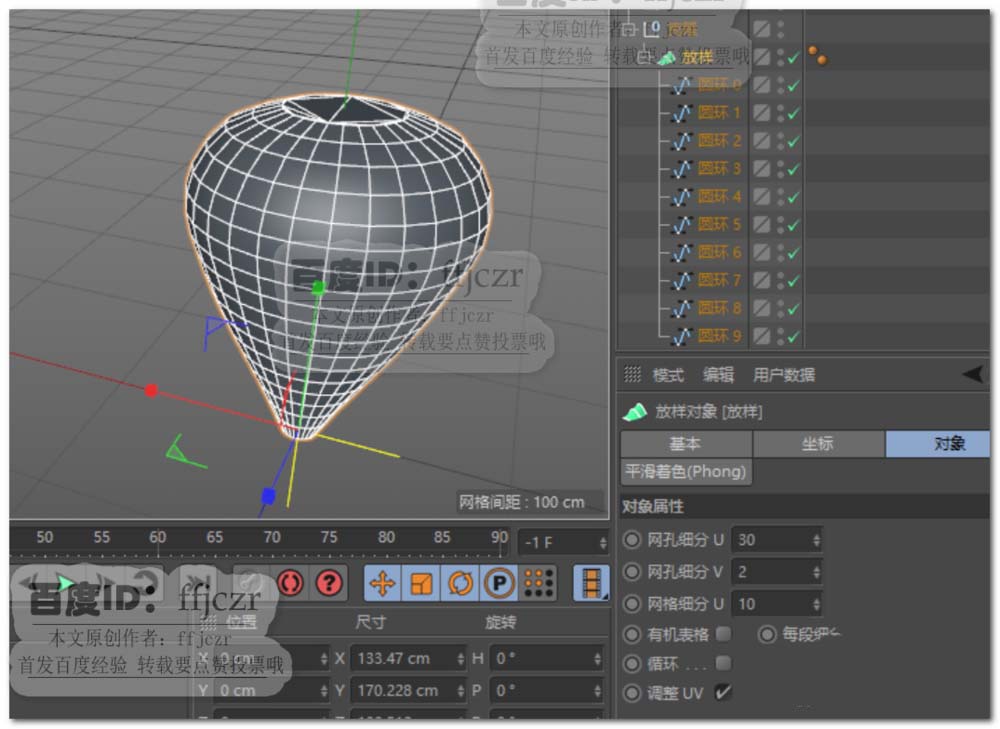The height and width of the screenshot is (729, 1000).
Task: Switch to the 坐标 tab
Action: click(x=817, y=444)
